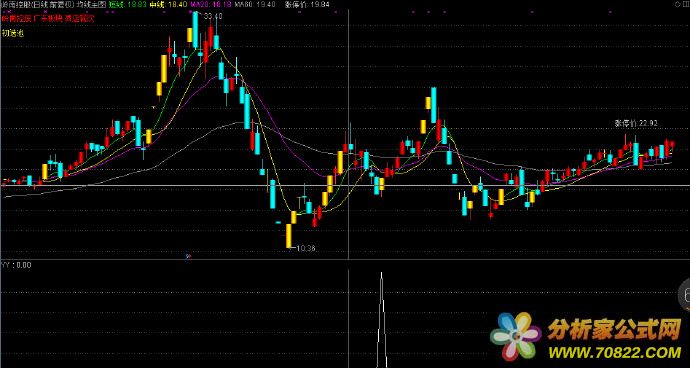Click the colorful flower logo icon

click(x=515, y=337)
